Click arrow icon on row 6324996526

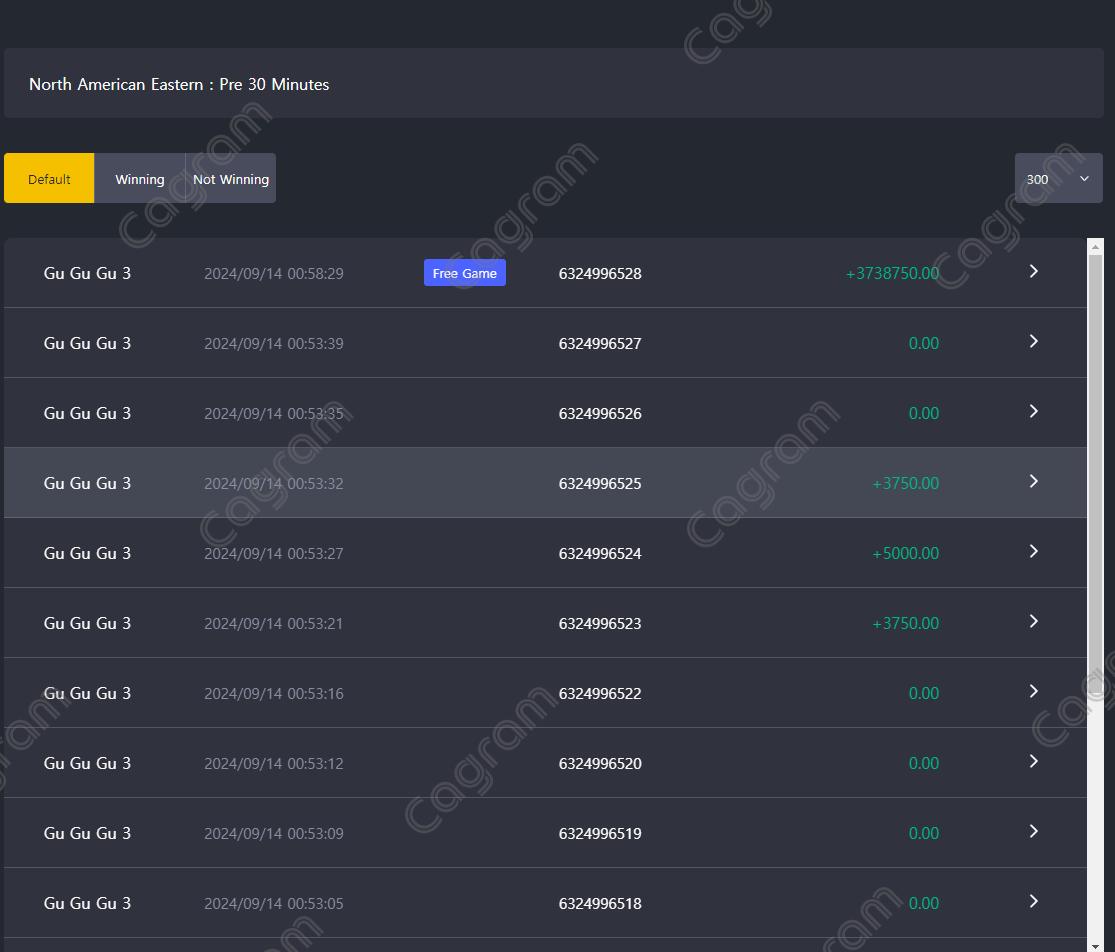point(1034,412)
